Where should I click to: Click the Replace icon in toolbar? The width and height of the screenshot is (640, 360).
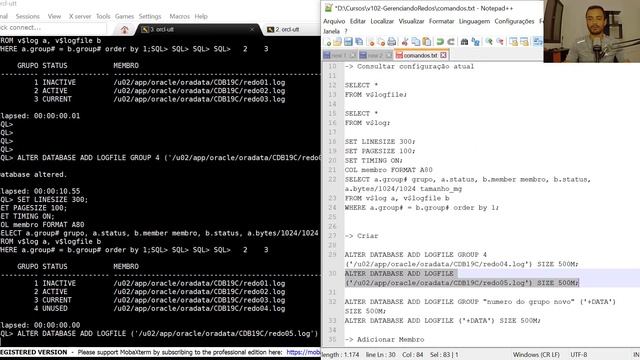pyautogui.click(x=475, y=42)
